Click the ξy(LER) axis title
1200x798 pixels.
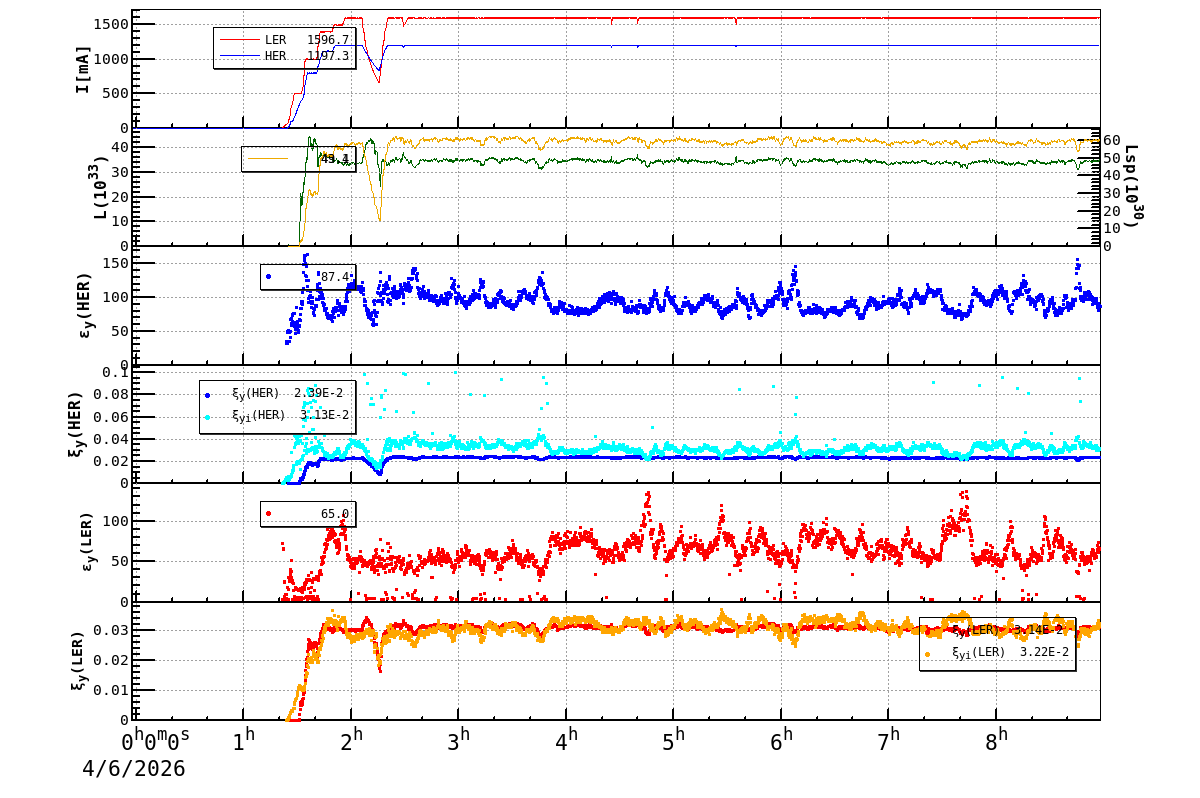(x=78, y=661)
